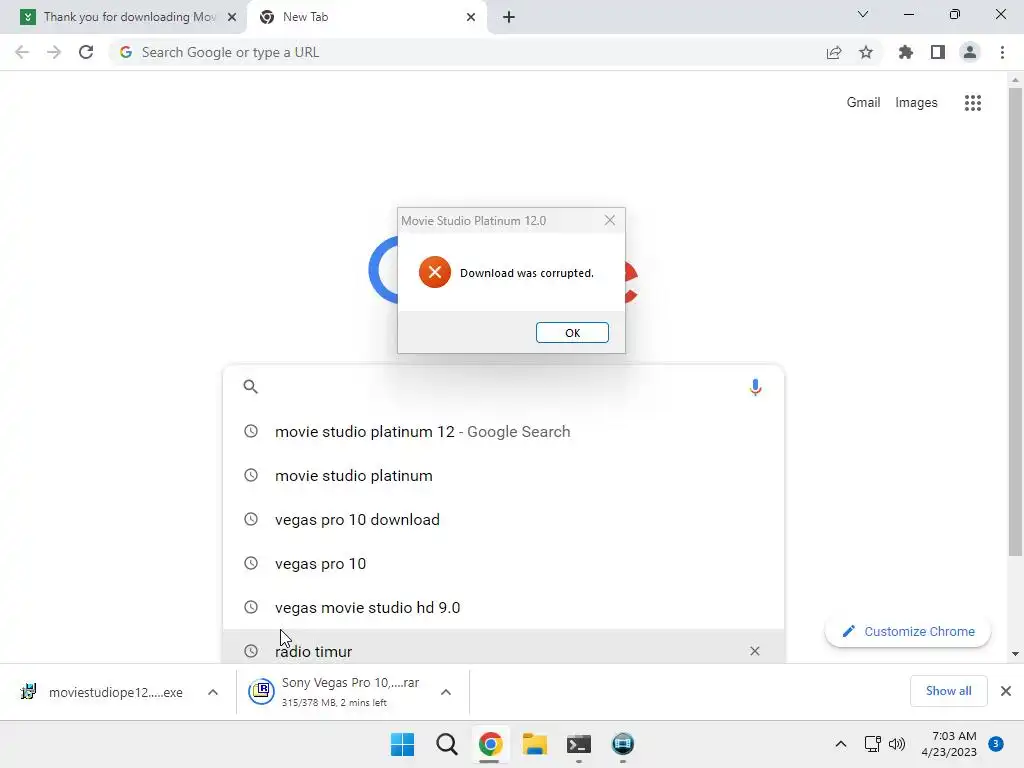Click the browser forward arrow
This screenshot has width=1024, height=768.
(54, 52)
